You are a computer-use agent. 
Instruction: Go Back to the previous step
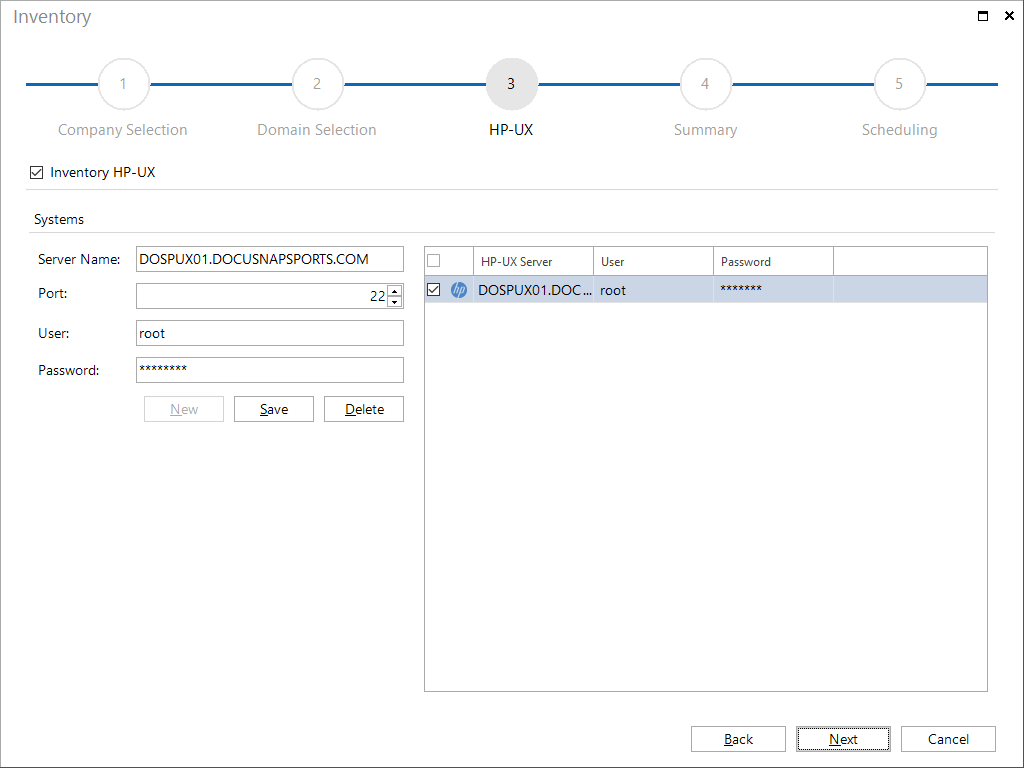click(x=738, y=739)
